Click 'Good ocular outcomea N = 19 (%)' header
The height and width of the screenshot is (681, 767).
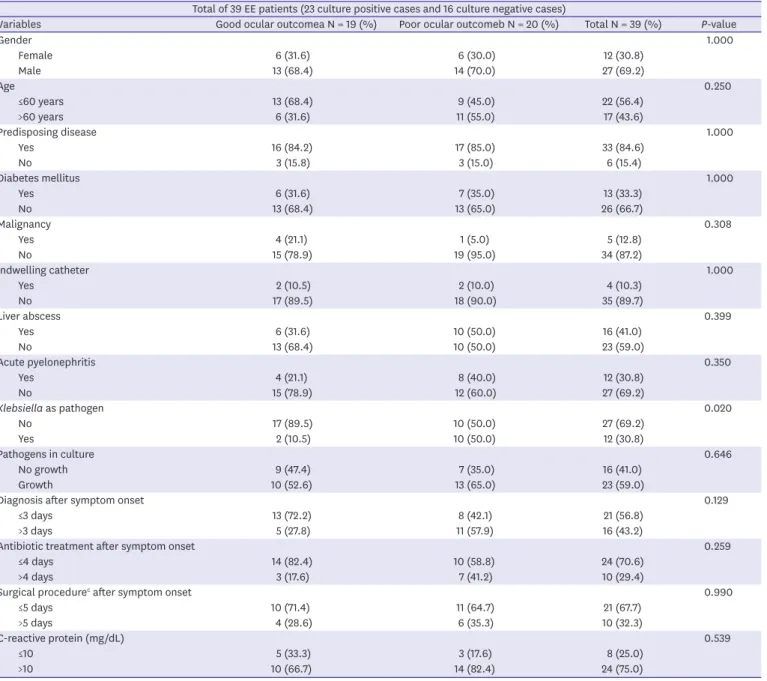(x=296, y=24)
